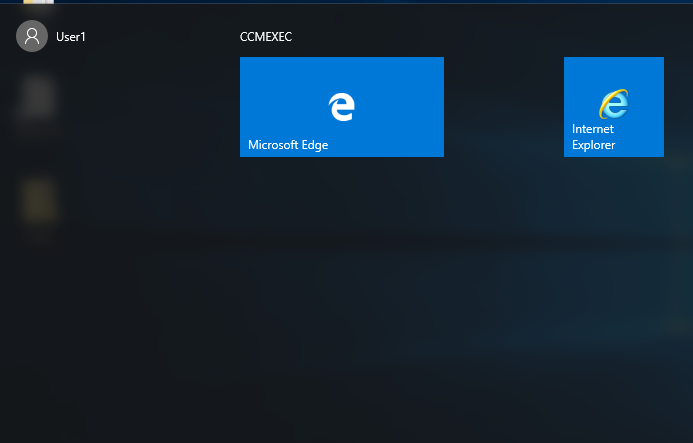The height and width of the screenshot is (443, 693).
Task: Click the blue background above Explorer's logo
Action: point(613,70)
